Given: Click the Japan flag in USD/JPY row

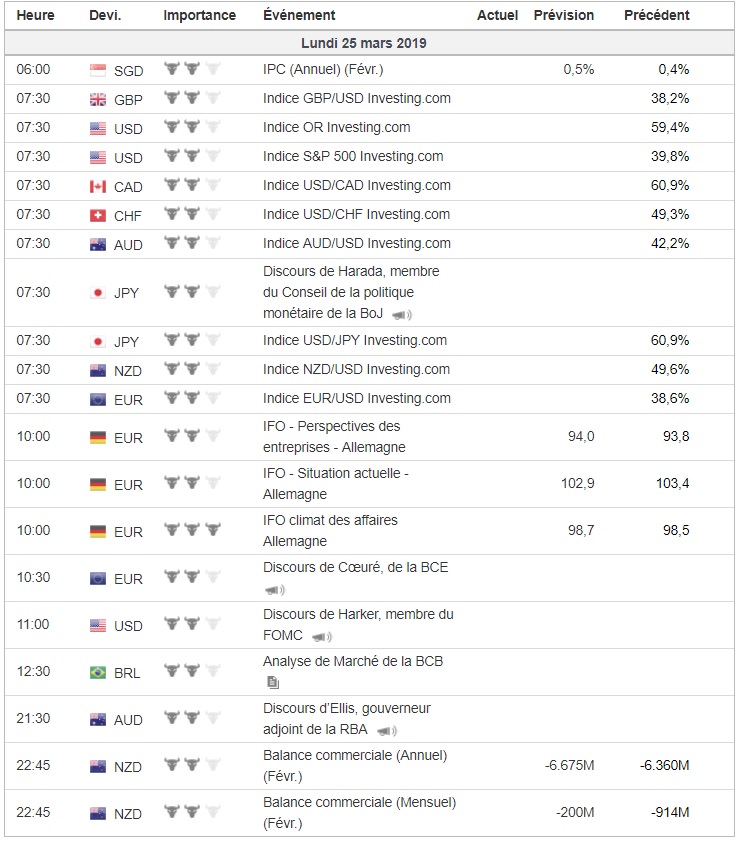Looking at the screenshot, I should [x=98, y=341].
